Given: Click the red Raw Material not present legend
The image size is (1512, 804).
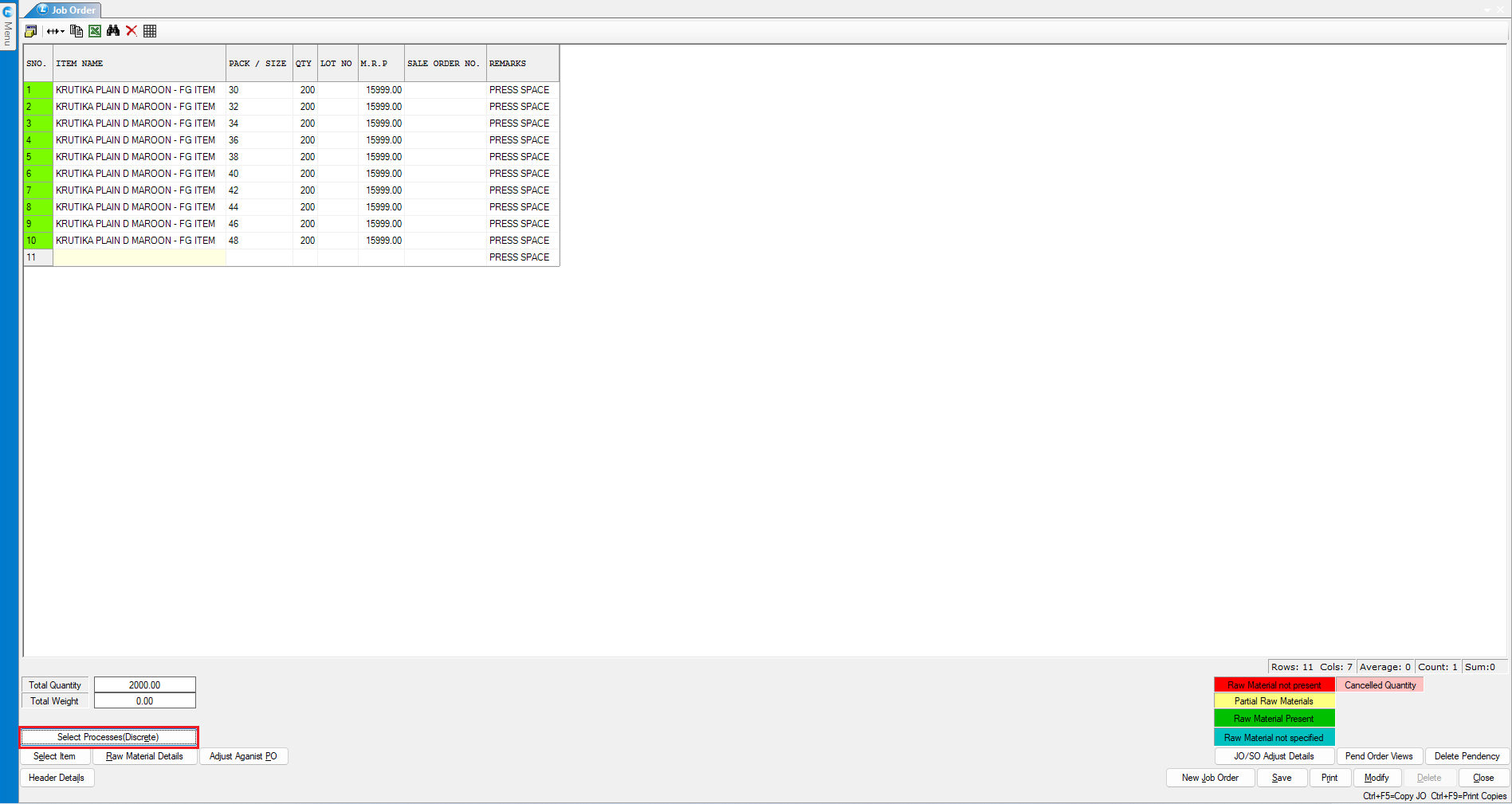Looking at the screenshot, I should click(x=1274, y=685).
